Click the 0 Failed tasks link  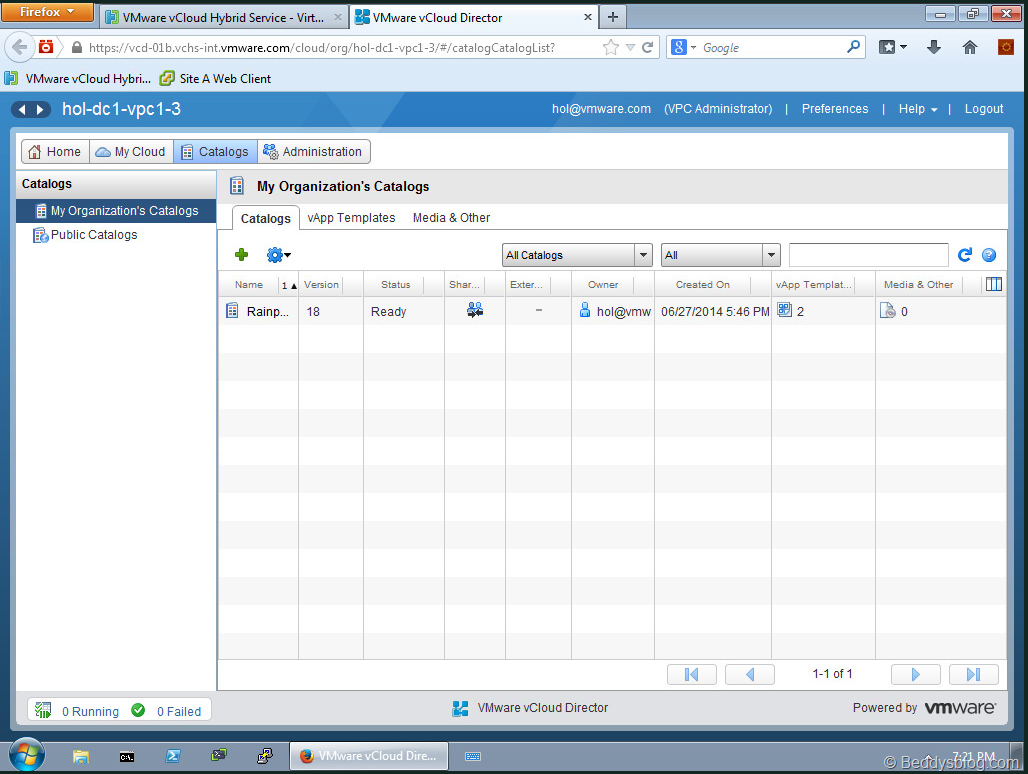(179, 711)
